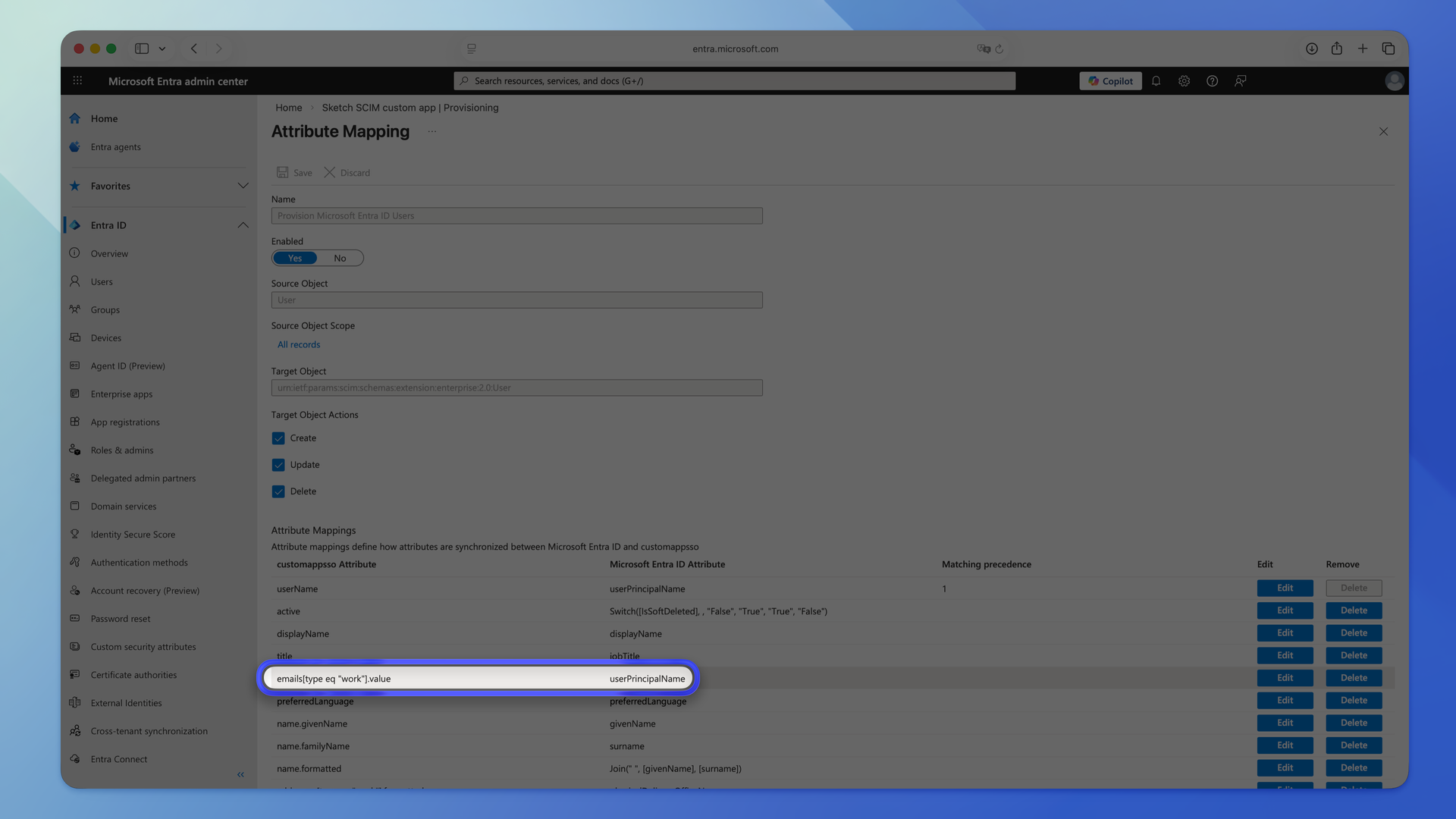The width and height of the screenshot is (1456, 819).
Task: Open the help question mark icon
Action: pos(1212,81)
